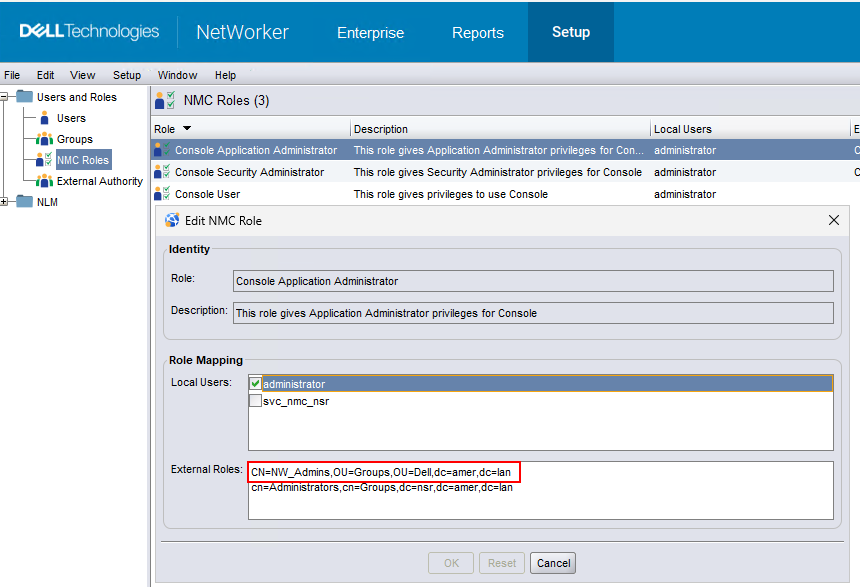Viewport: 860px width, 587px height.
Task: Click the NMC Roles (3) header icon
Action: click(165, 100)
